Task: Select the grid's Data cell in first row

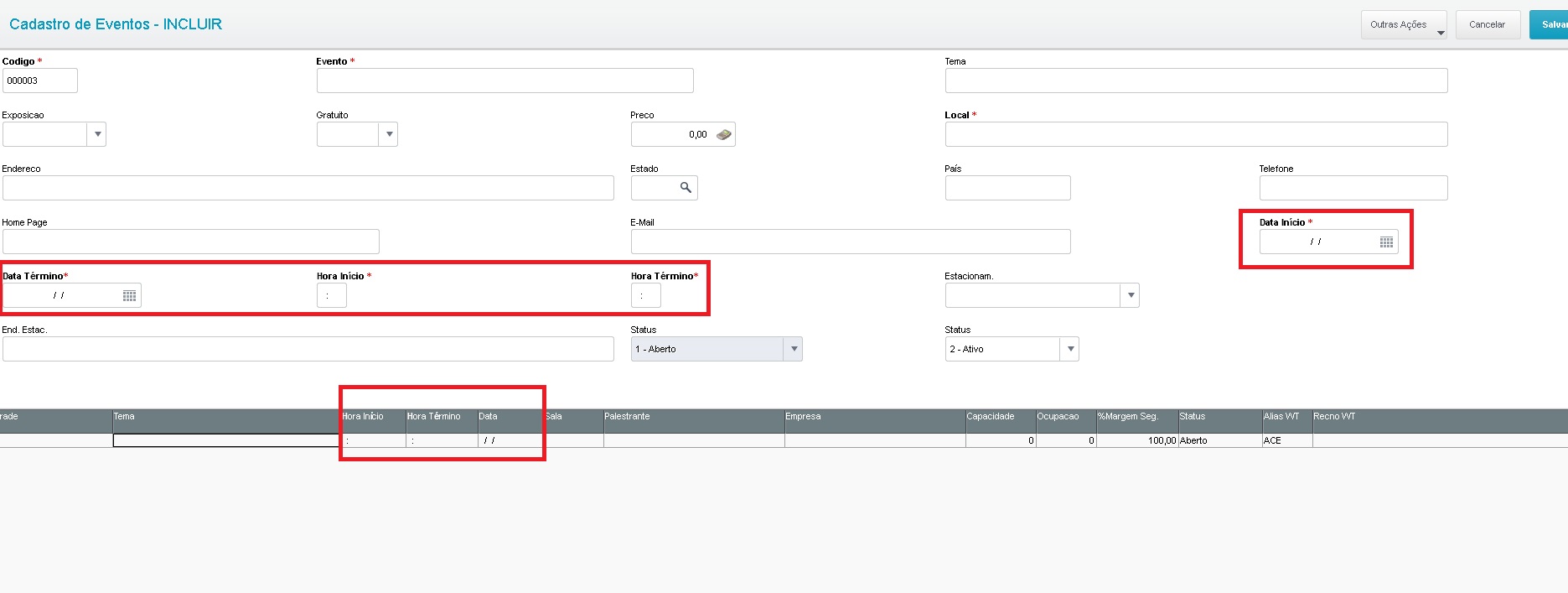Action: [510, 440]
